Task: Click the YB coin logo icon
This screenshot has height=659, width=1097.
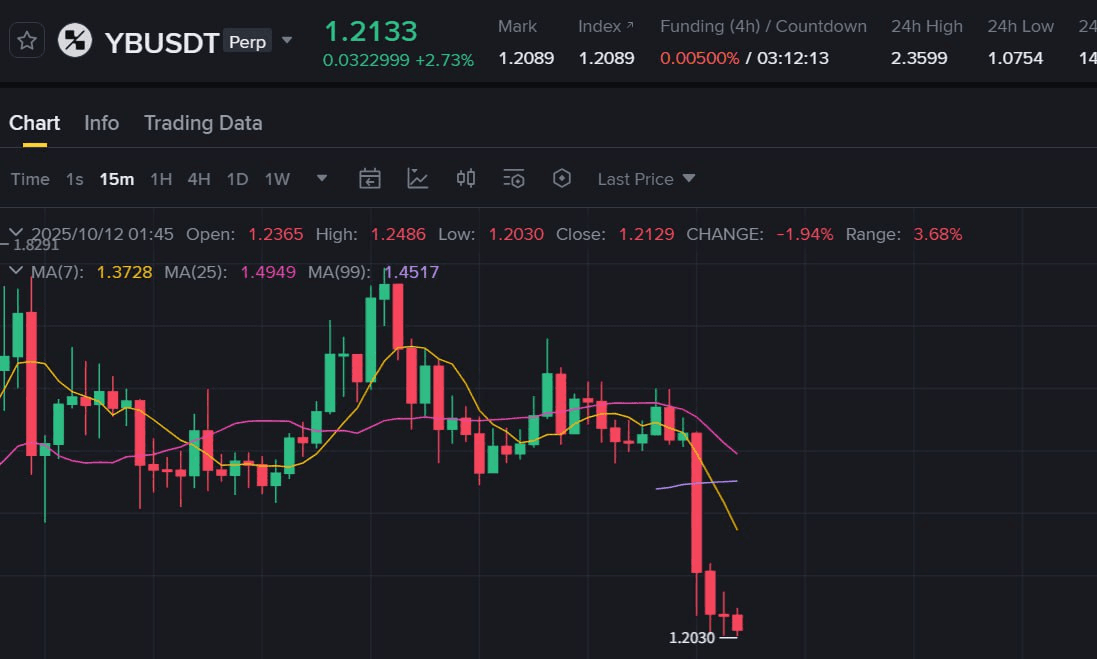Action: pos(74,41)
